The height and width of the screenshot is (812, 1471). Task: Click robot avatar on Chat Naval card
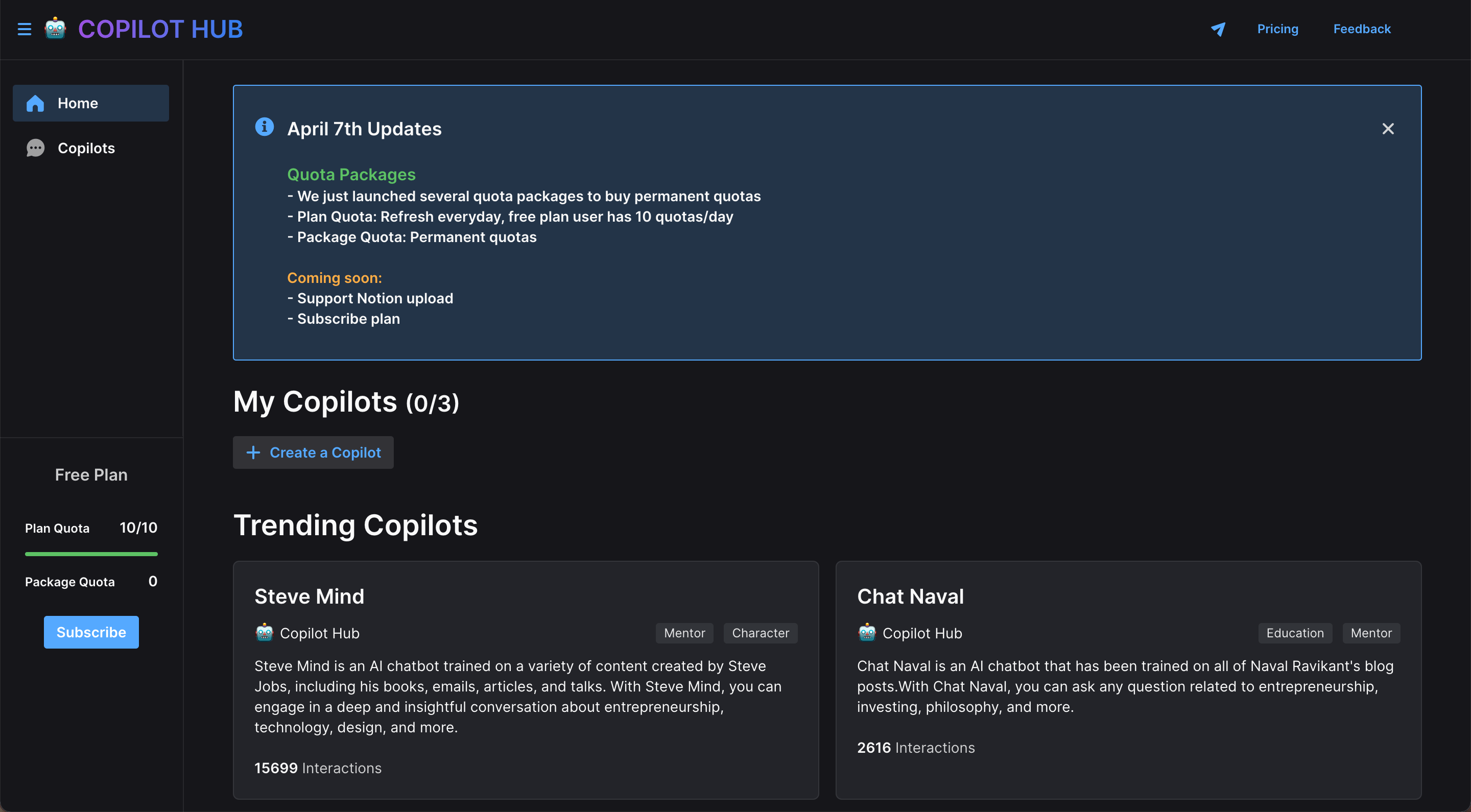point(867,633)
